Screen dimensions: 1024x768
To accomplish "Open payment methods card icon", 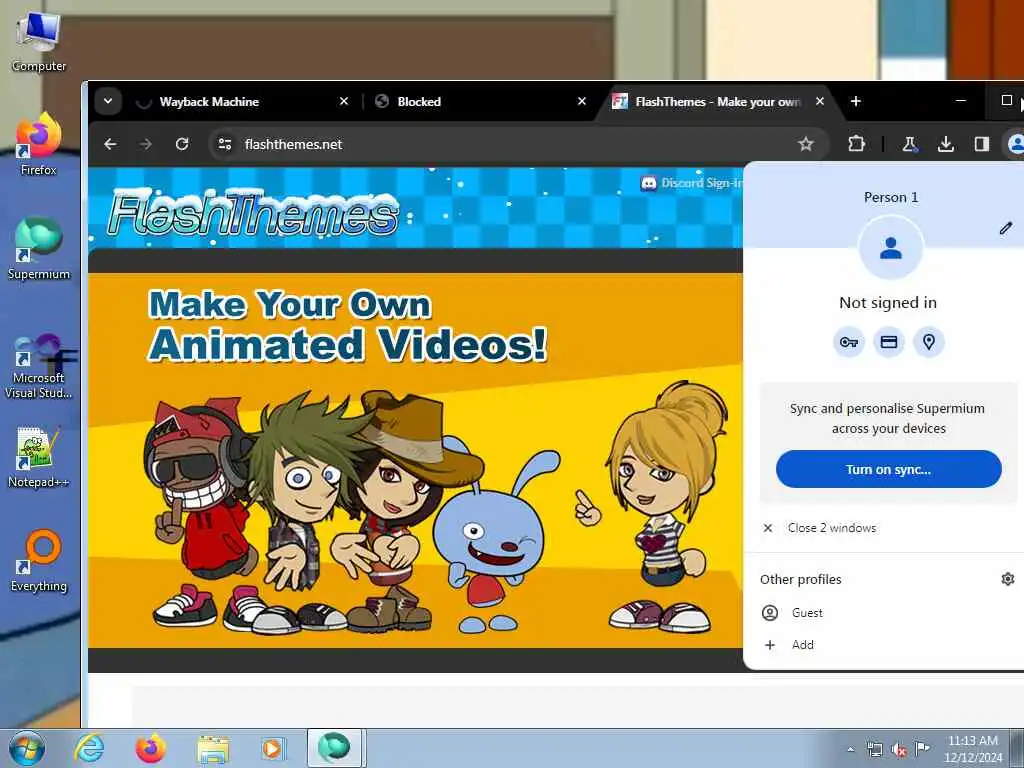I will click(x=889, y=342).
